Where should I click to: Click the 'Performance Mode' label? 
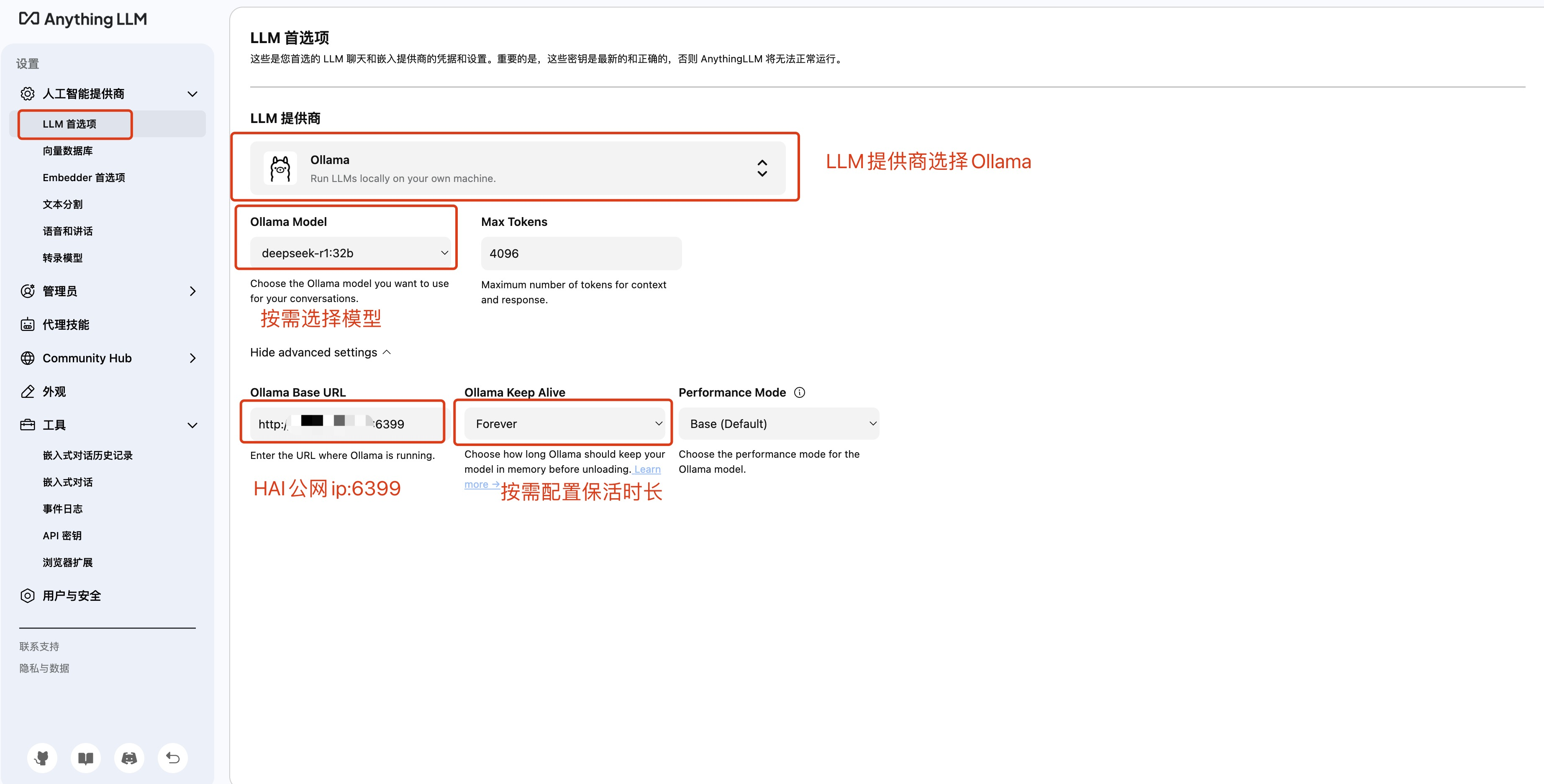click(x=732, y=392)
